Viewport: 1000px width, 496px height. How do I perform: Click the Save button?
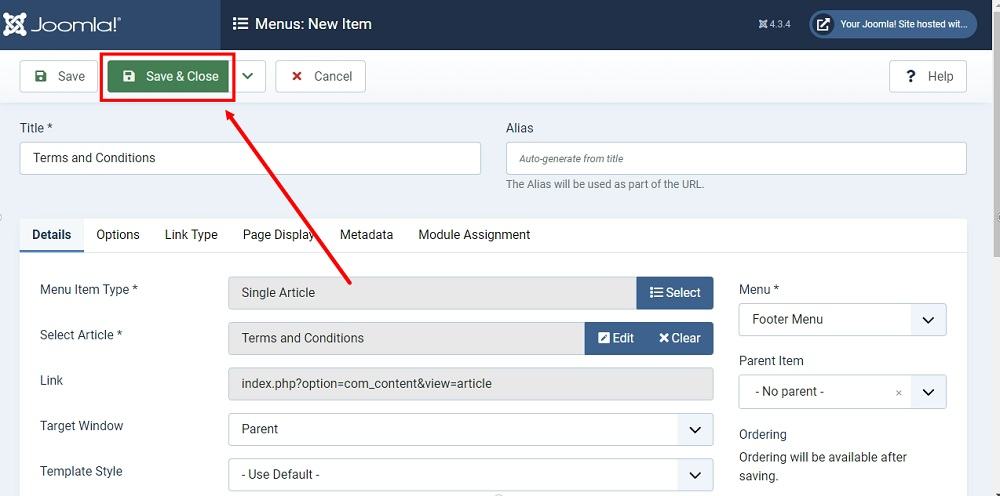point(59,77)
